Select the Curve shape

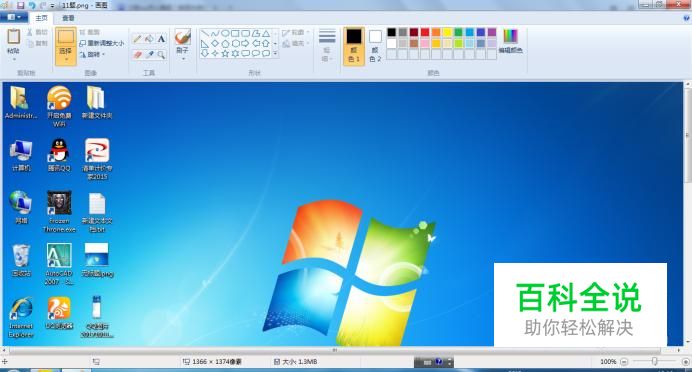(215, 34)
